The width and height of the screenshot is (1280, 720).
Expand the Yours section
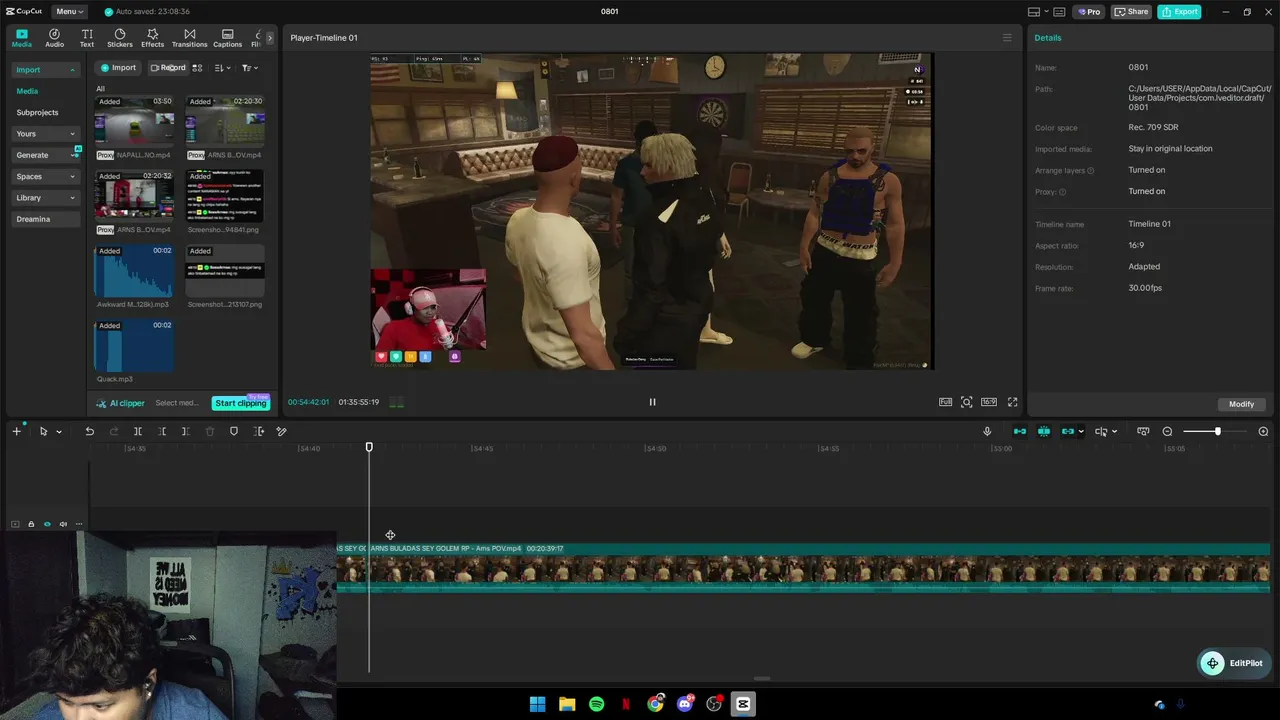pos(45,134)
